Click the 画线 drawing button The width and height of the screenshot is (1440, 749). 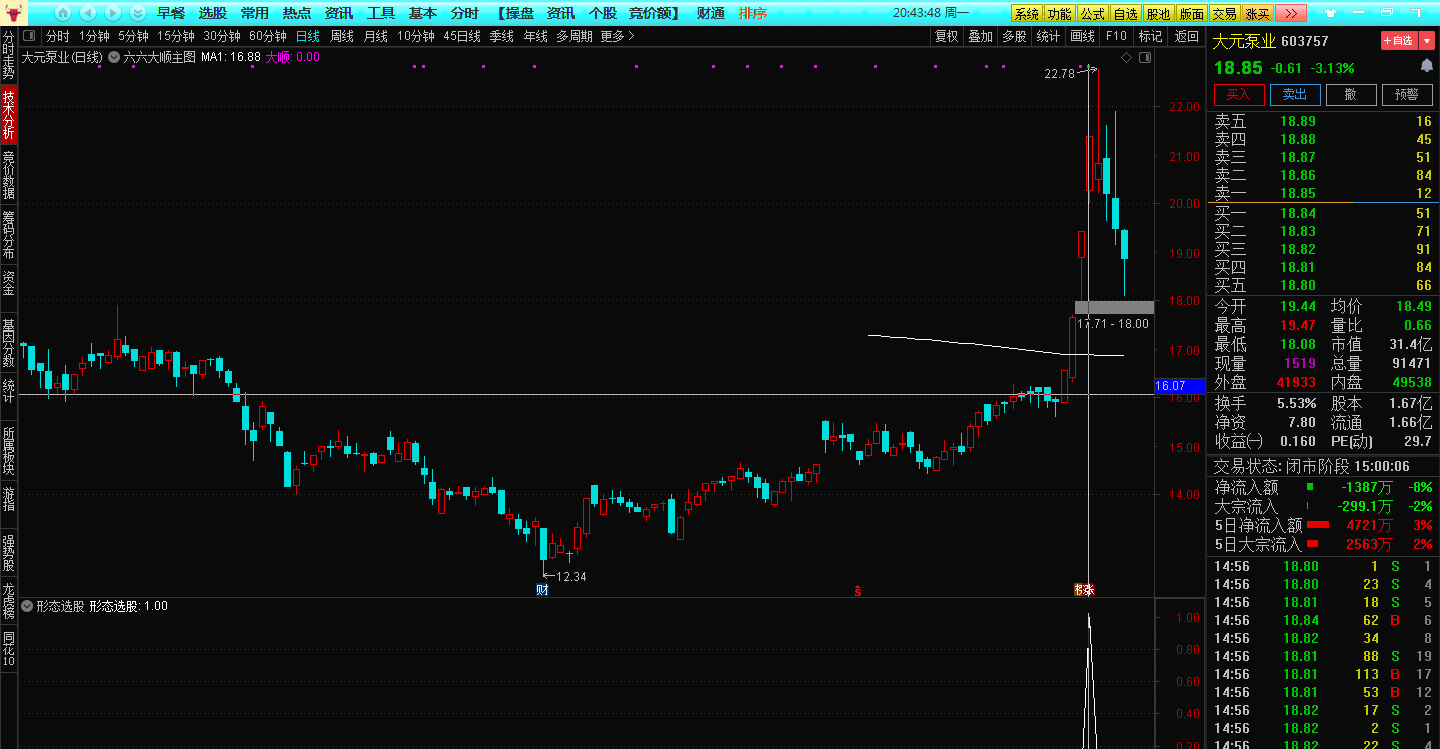coord(1082,36)
